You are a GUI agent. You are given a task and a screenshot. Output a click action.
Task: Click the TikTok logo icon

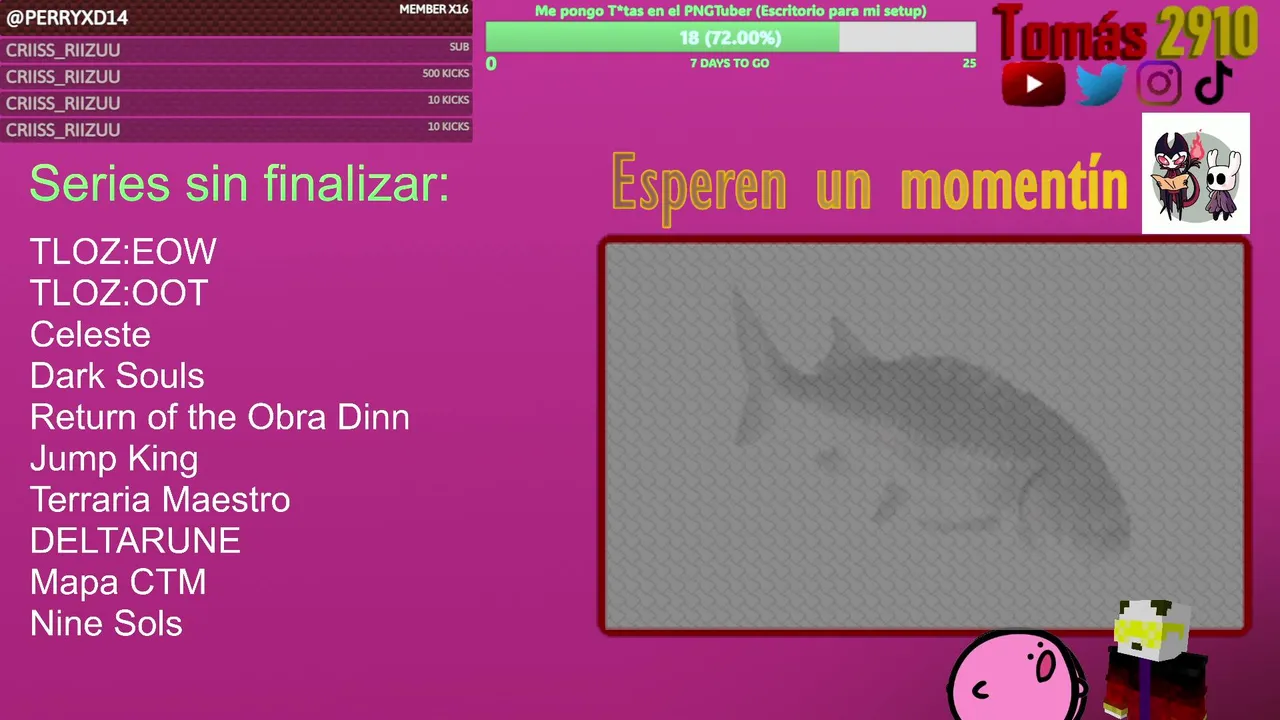click(1213, 83)
